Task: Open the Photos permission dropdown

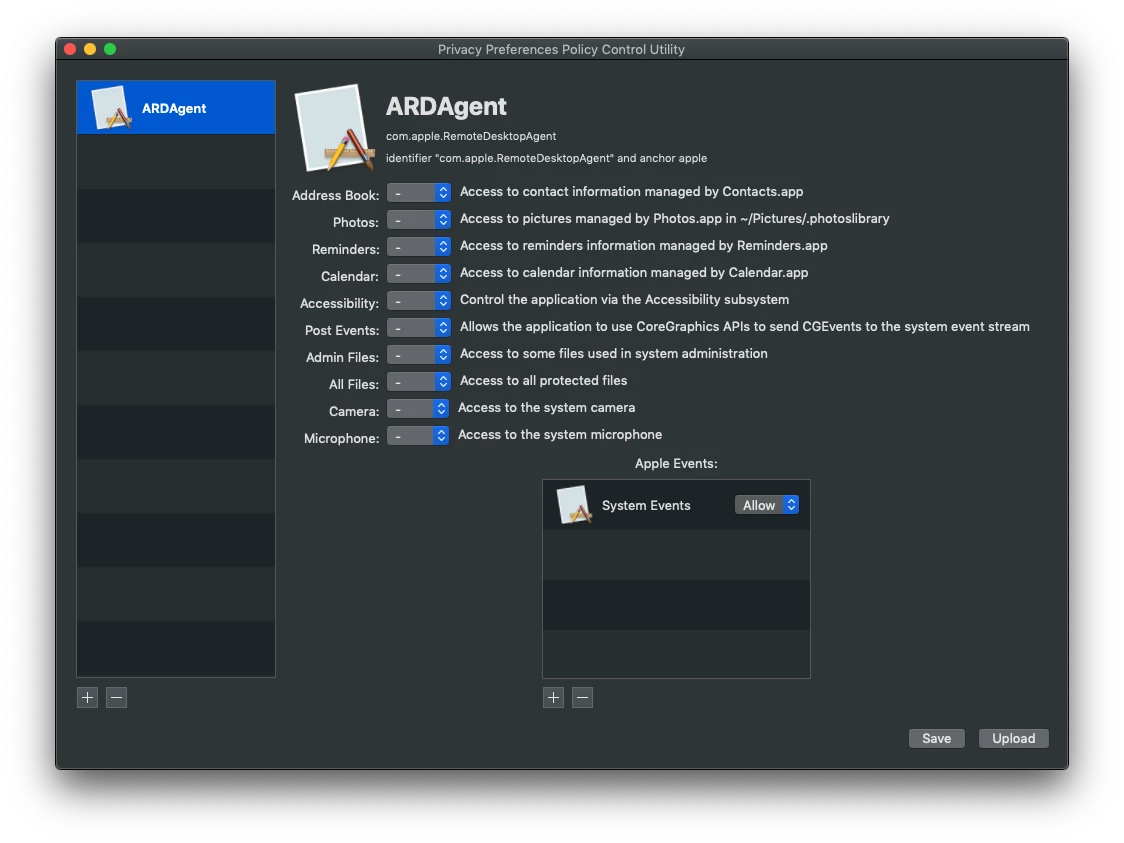Action: coord(419,219)
